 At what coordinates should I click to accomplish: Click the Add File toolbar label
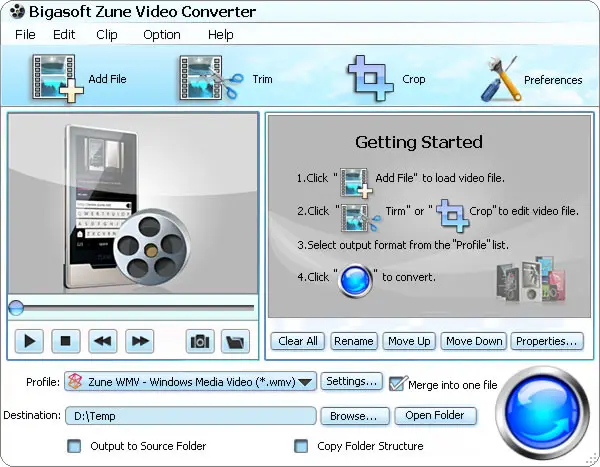(107, 79)
